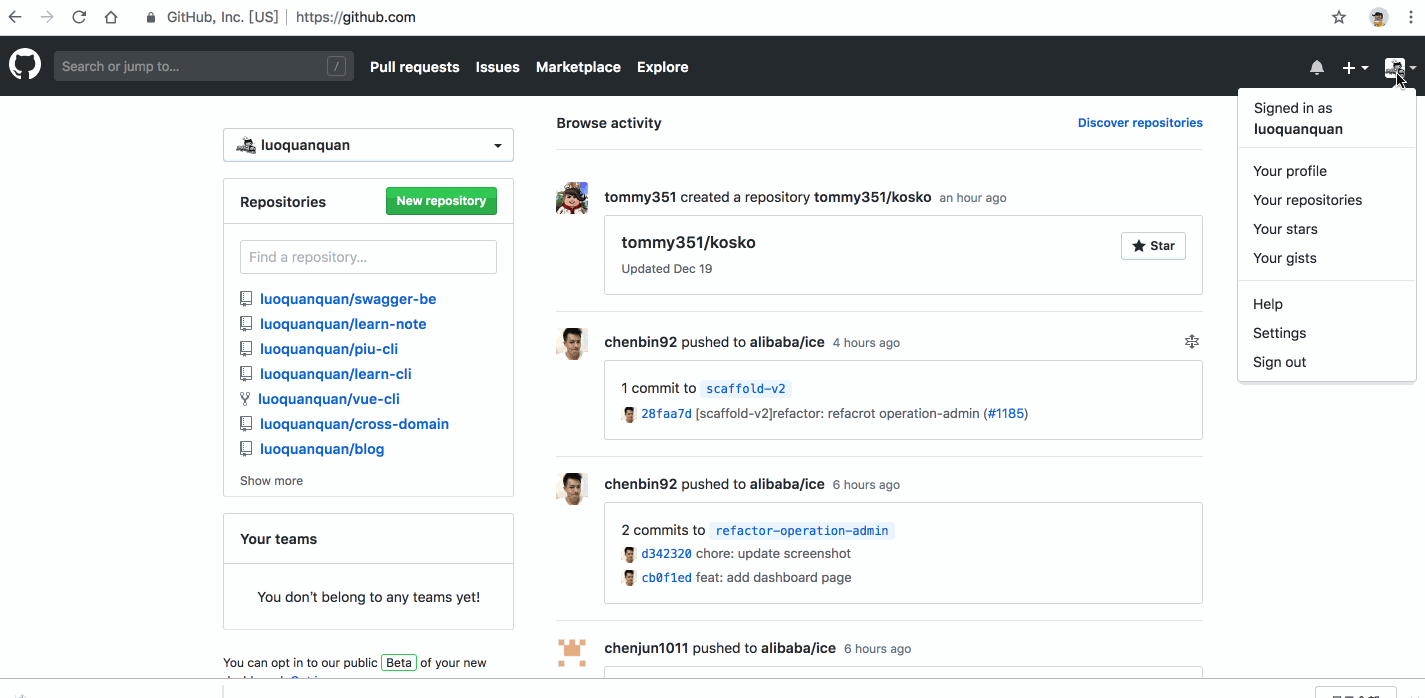
Task: Star the tommy351/kosko repository
Action: coord(1153,246)
